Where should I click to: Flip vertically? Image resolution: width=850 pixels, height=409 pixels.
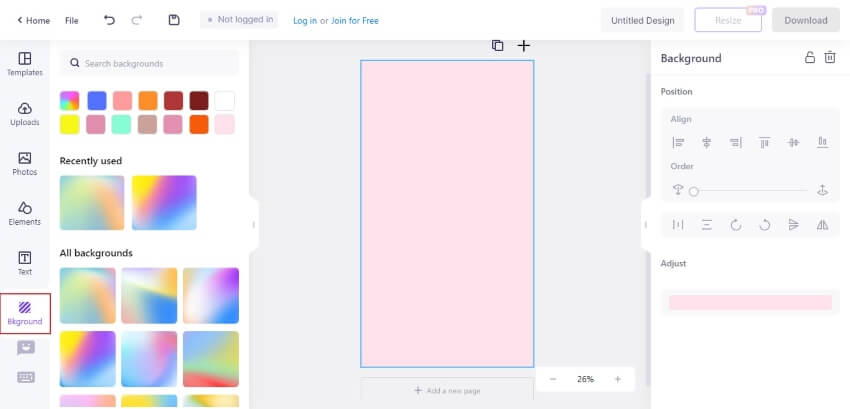click(794, 225)
